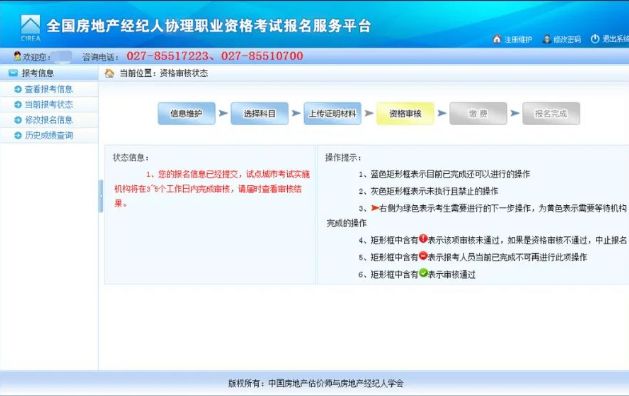The width and height of the screenshot is (629, 396).
Task: Select the 选择科目 step button
Action: coord(260,114)
